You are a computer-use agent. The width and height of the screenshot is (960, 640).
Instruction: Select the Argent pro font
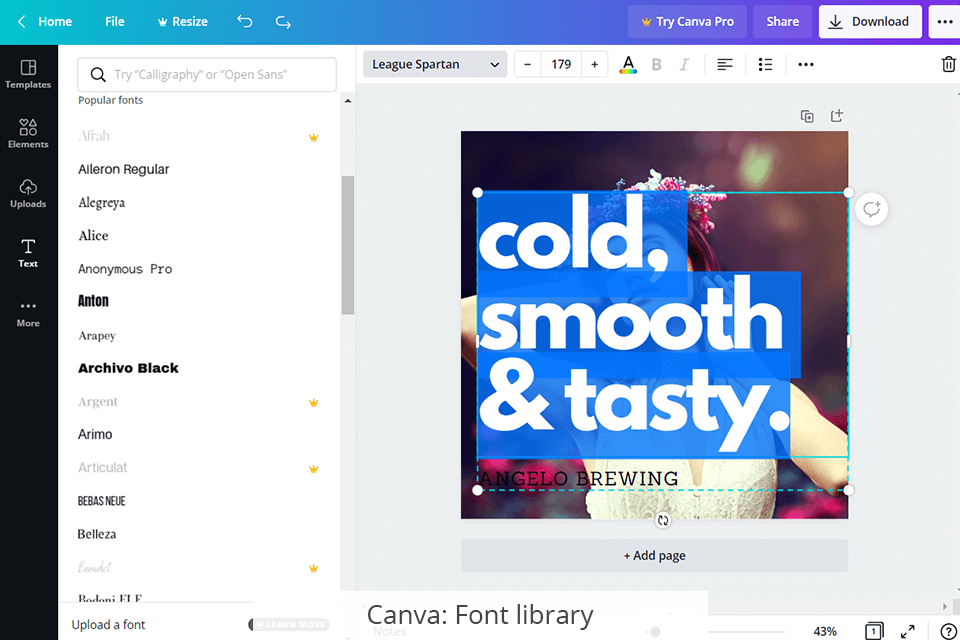(x=98, y=402)
